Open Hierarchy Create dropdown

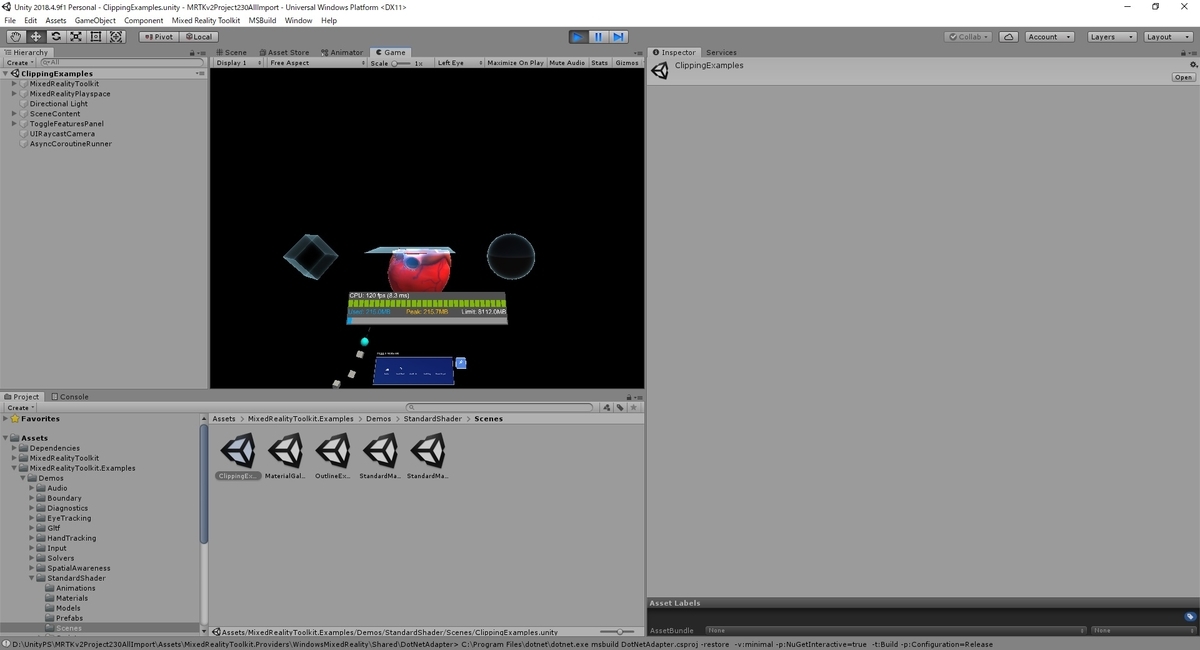point(20,62)
